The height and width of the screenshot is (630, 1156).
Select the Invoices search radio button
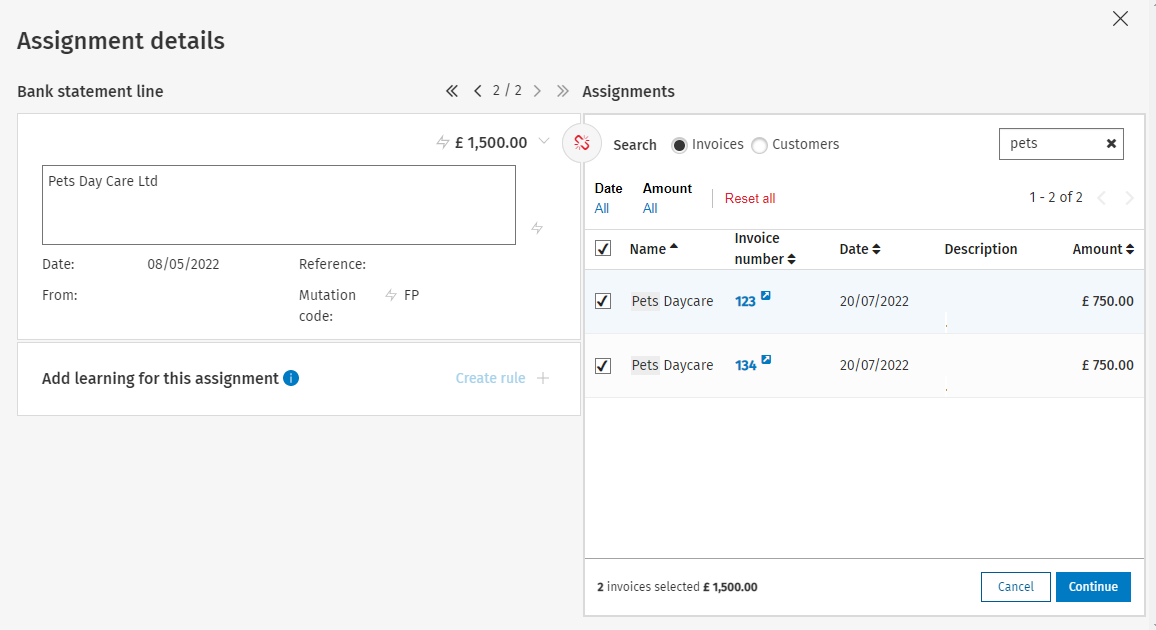coord(679,145)
